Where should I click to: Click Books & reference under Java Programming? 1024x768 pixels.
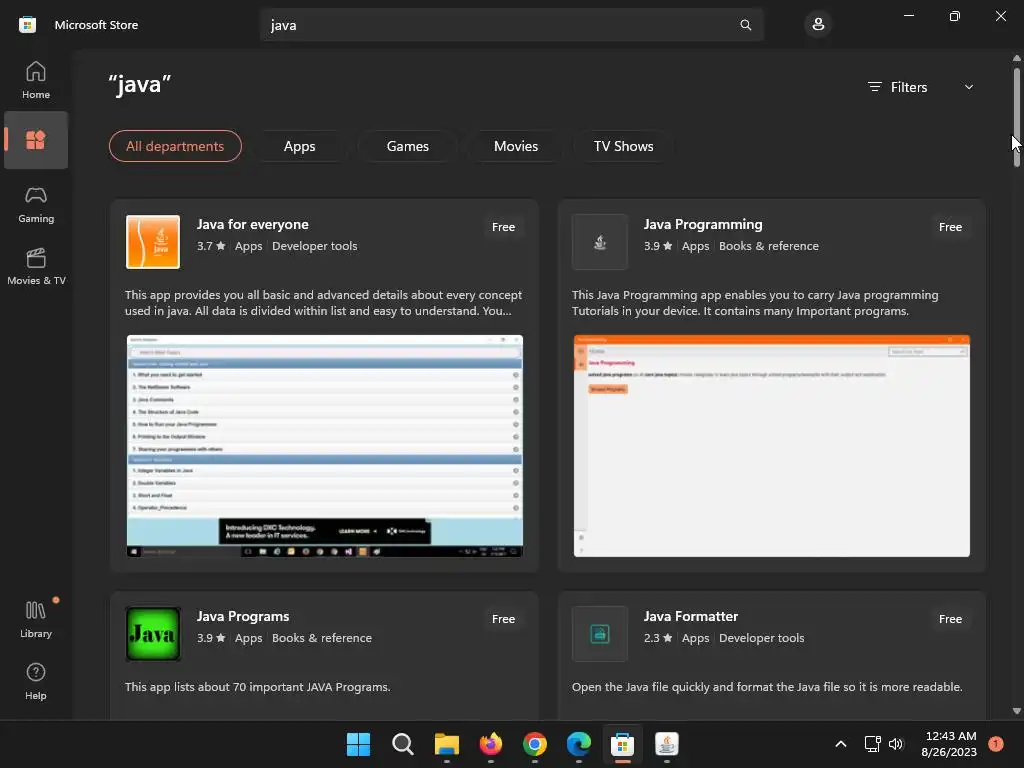[769, 246]
